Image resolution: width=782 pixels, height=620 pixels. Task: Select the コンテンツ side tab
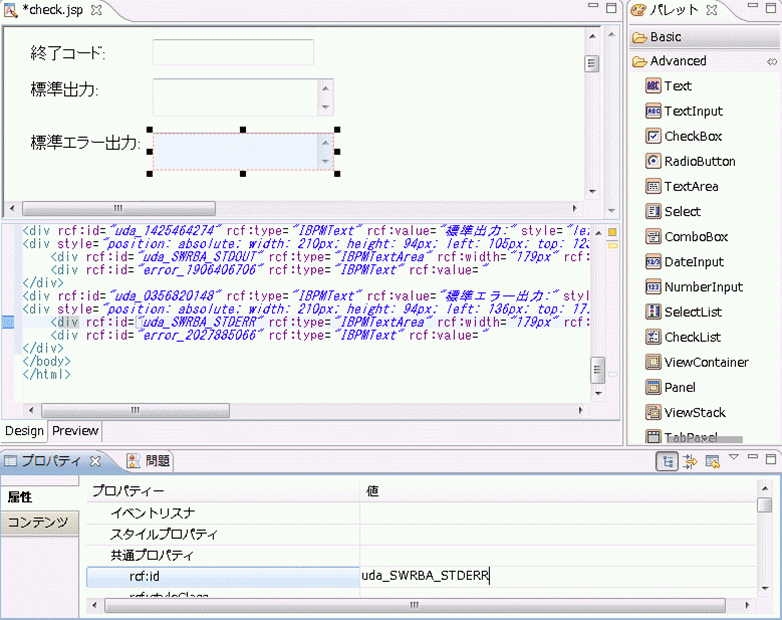pos(38,522)
